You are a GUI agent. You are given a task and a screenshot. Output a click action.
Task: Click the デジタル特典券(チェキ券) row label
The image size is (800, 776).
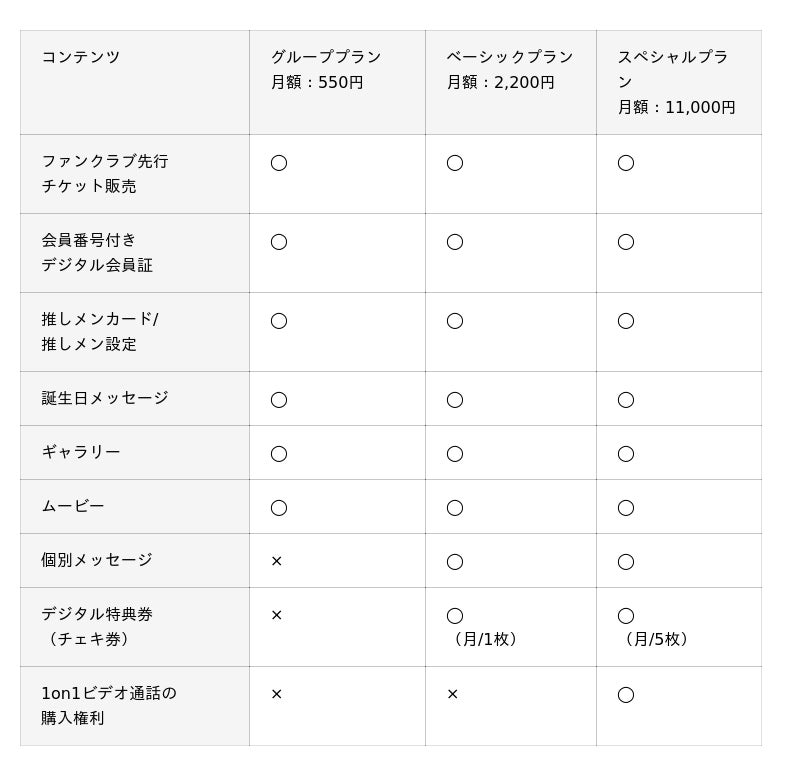click(97, 627)
